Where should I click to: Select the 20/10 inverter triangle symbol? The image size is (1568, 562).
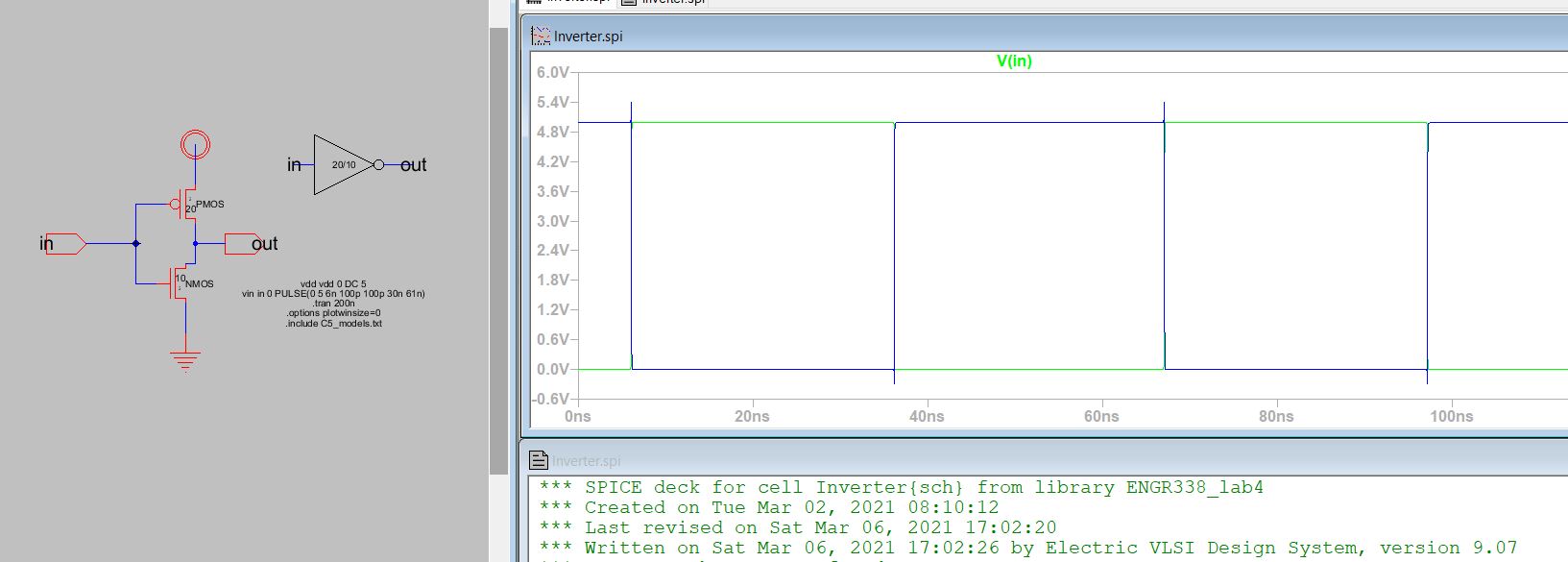click(x=342, y=165)
